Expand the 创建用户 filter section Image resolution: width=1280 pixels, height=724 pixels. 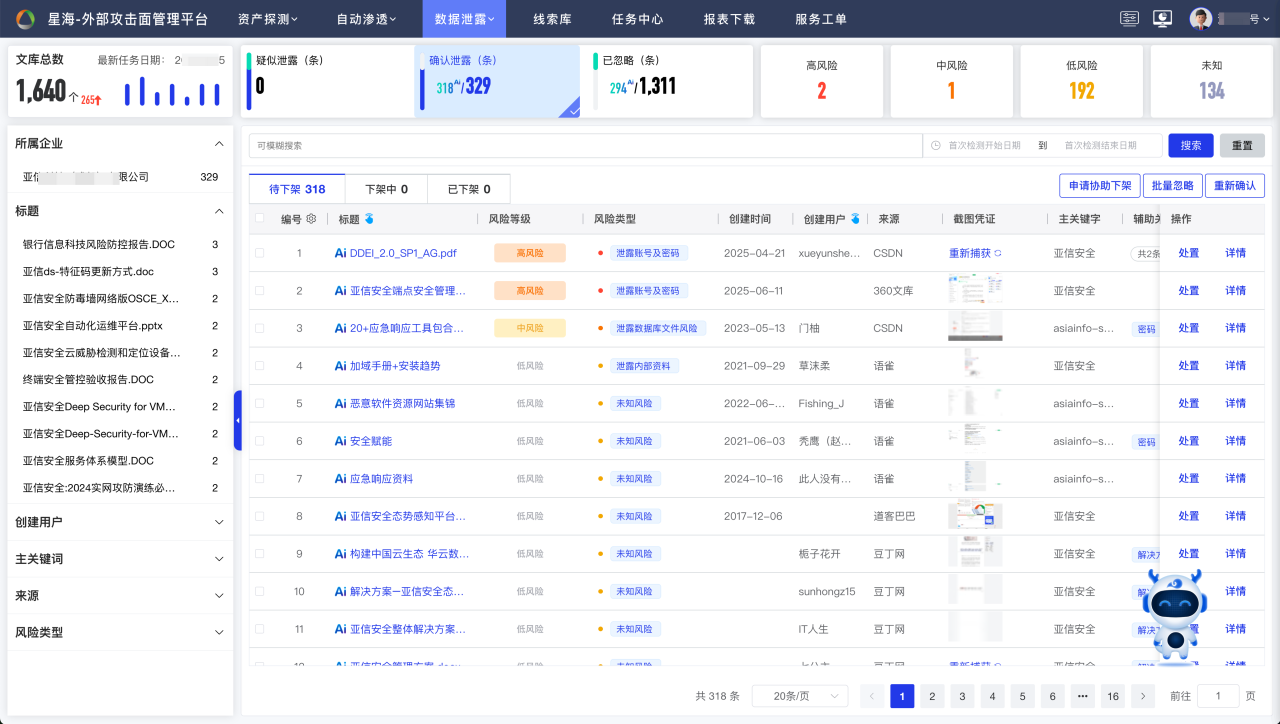pyautogui.click(x=219, y=522)
